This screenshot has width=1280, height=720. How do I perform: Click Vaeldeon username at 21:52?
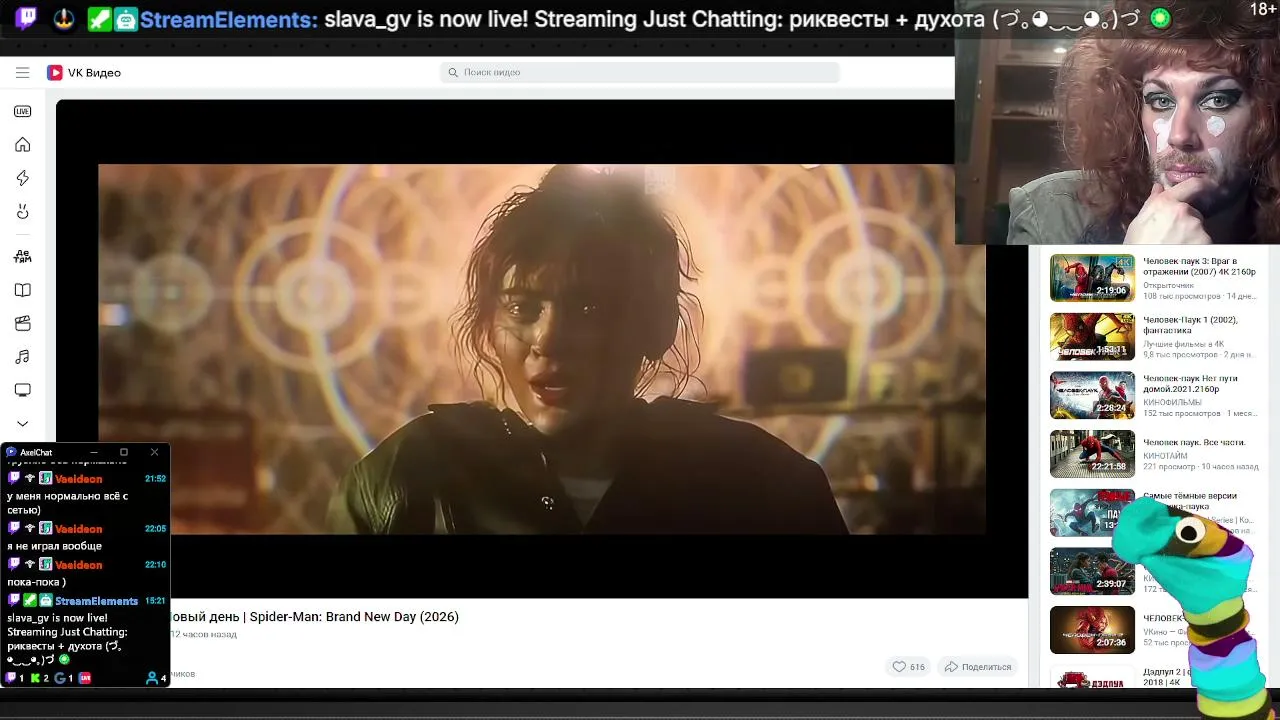[78, 479]
